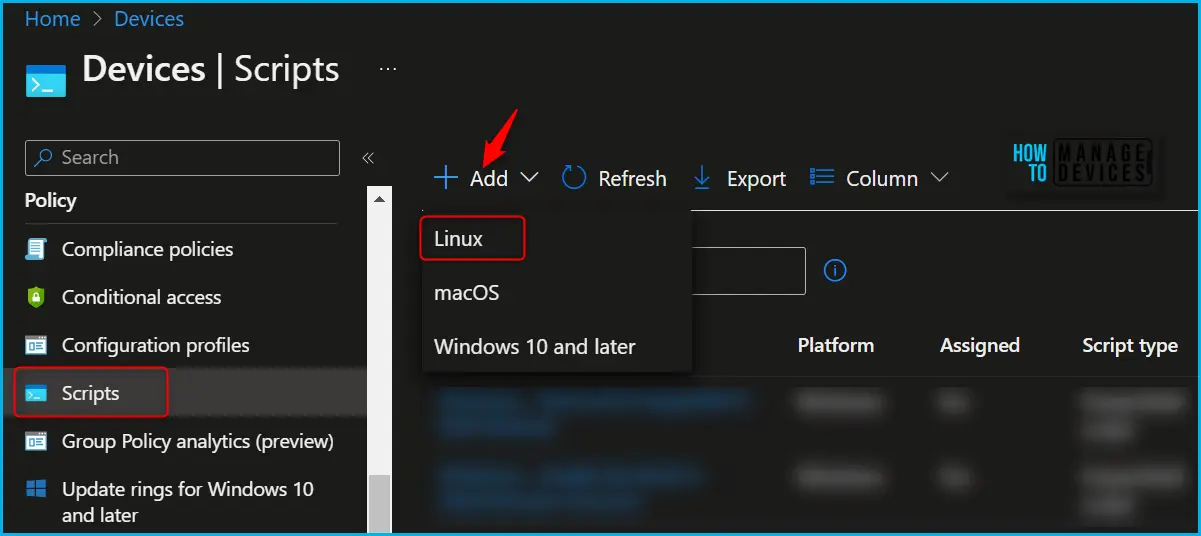
Task: Click the sidebar scroll up arrow
Action: coord(380,199)
